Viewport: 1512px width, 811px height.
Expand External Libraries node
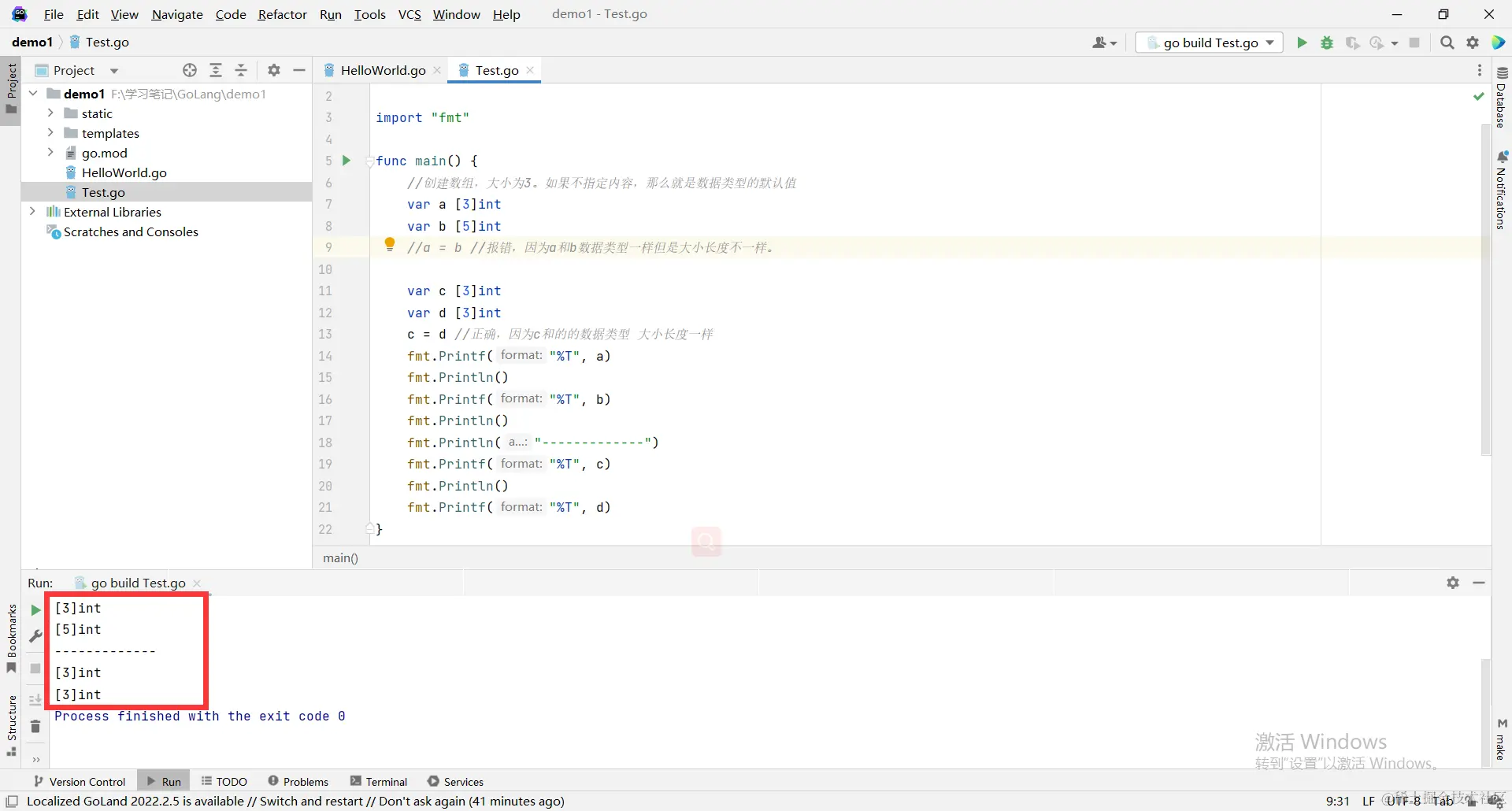point(33,212)
